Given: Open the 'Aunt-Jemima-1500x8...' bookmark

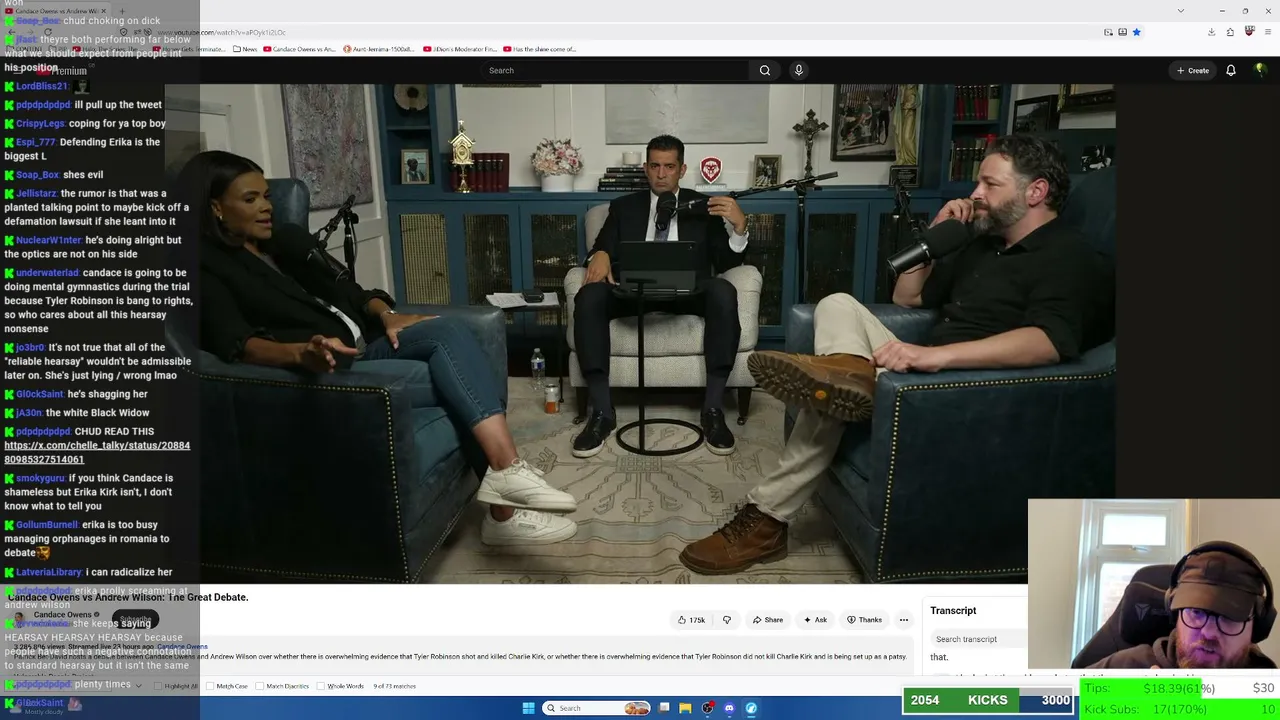Looking at the screenshot, I should pos(378,49).
